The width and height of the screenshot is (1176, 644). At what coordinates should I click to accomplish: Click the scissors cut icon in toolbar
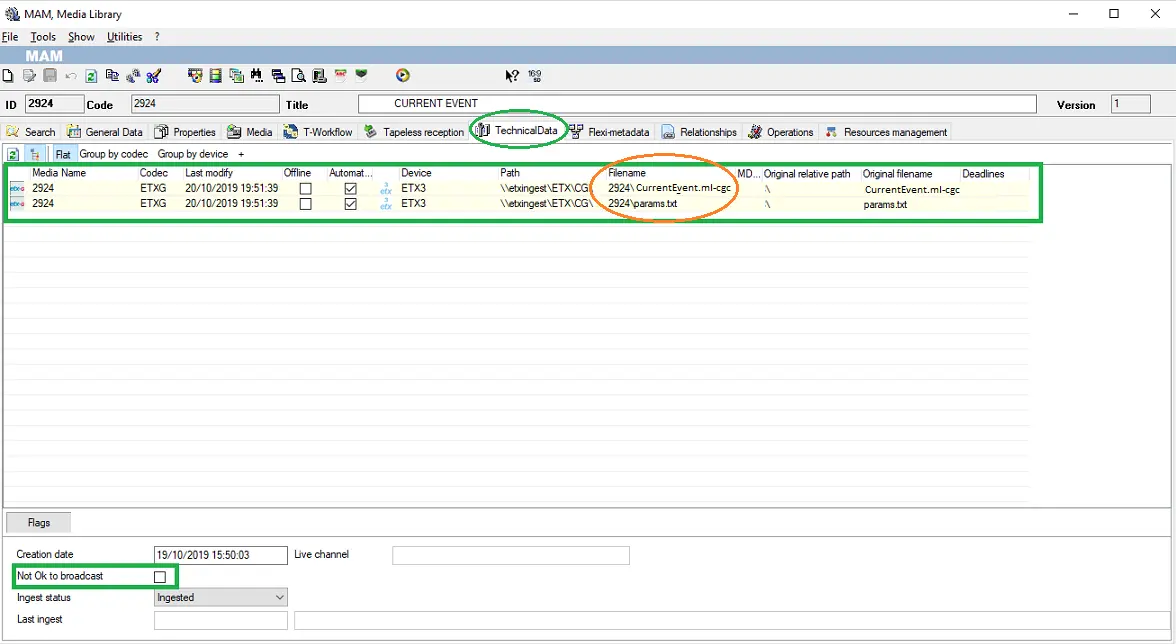coord(153,76)
